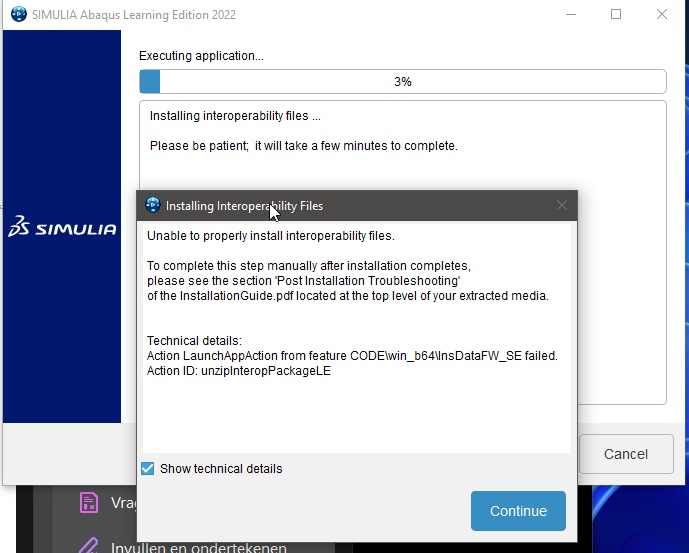
Task: Click the pink document icon in the background window
Action: point(88,502)
